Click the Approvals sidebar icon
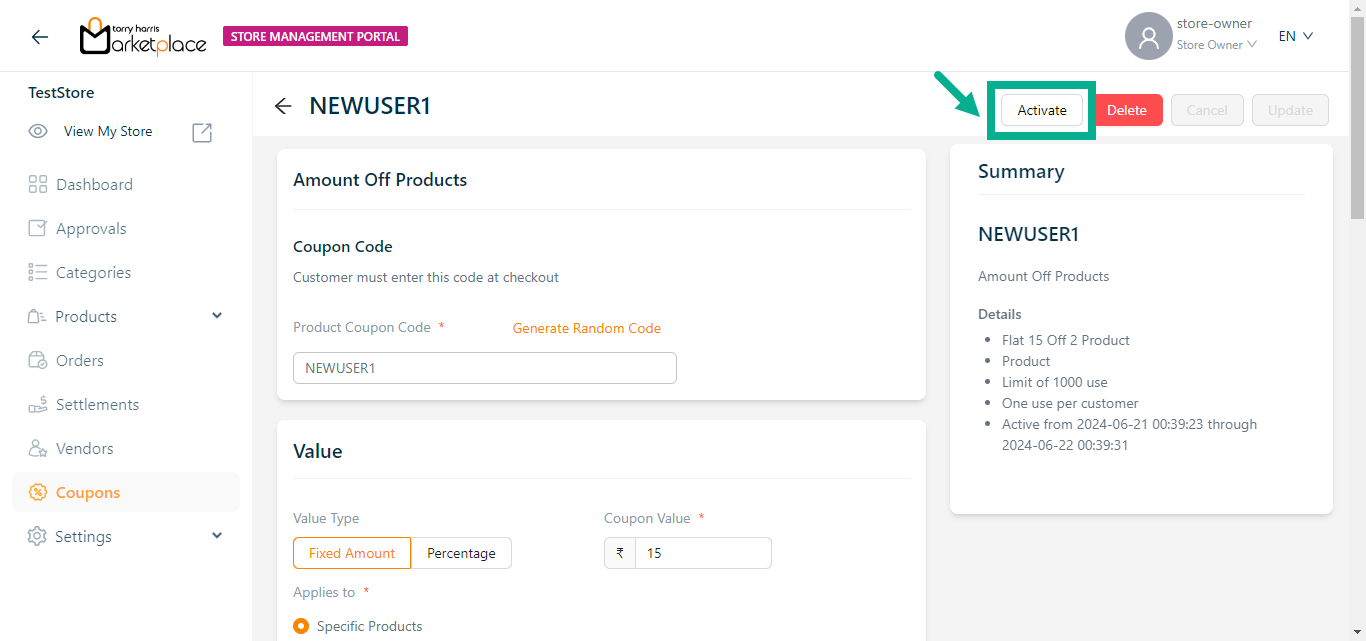The image size is (1366, 641). click(x=38, y=228)
